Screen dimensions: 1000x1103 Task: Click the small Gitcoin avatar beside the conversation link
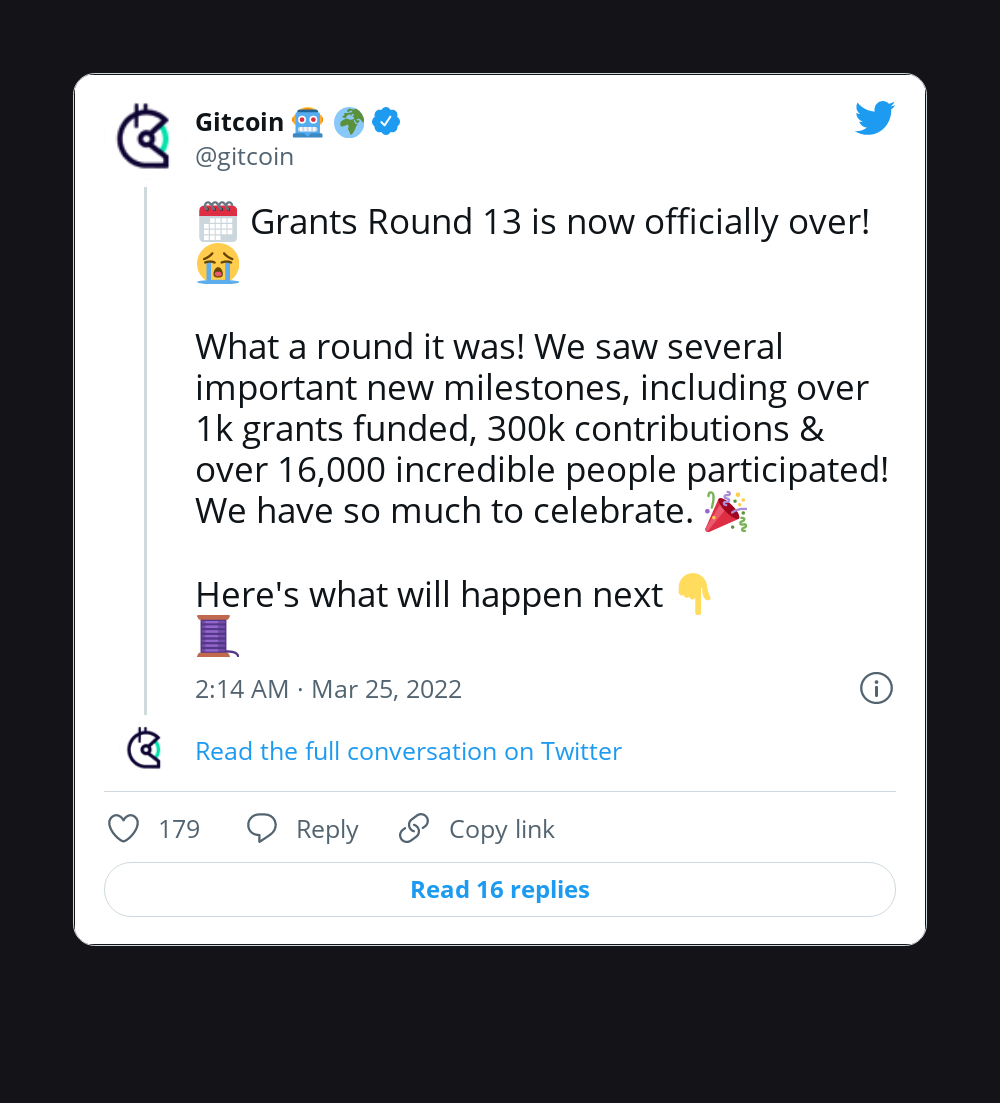[x=143, y=748]
